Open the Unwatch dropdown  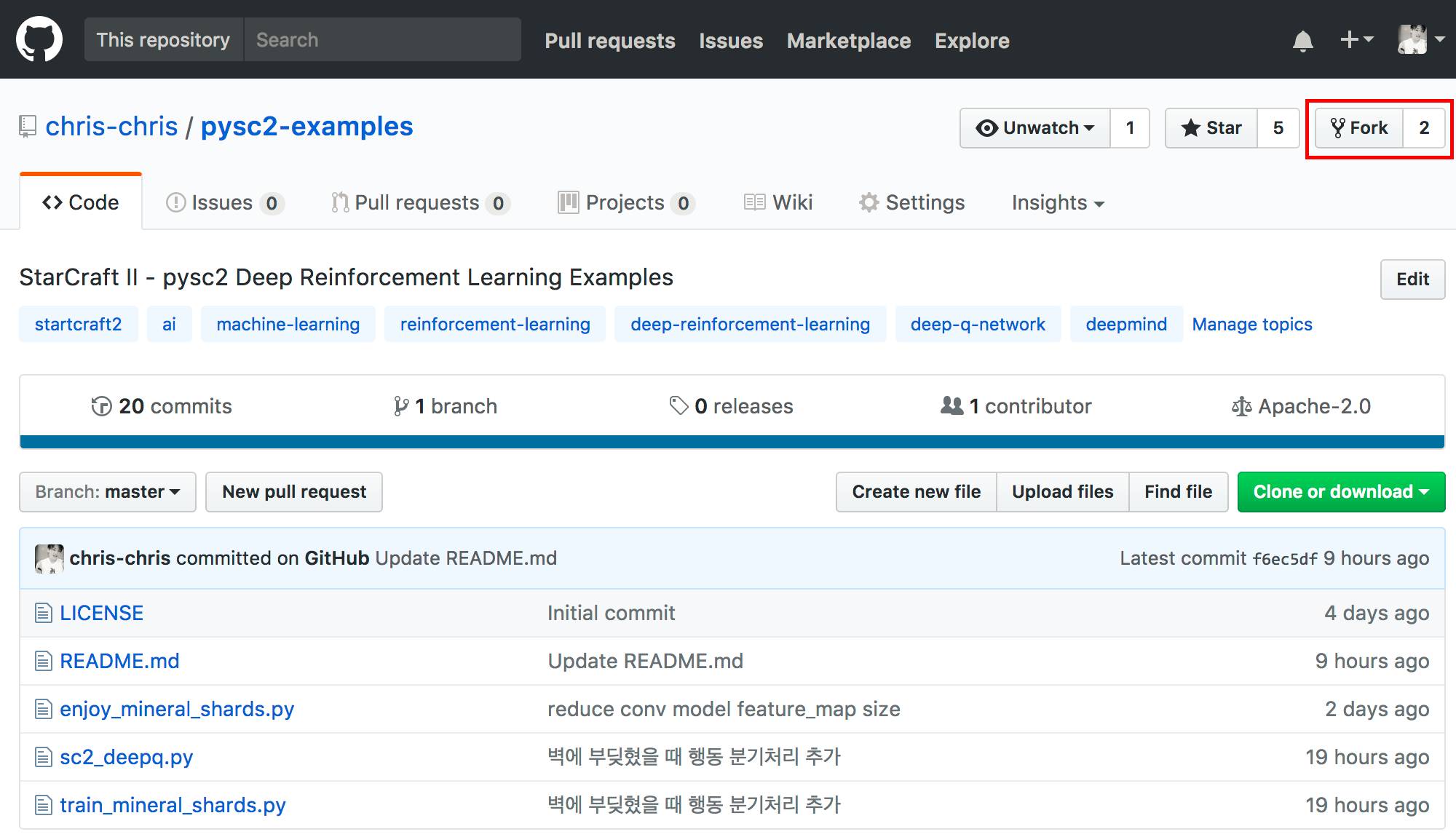(x=1034, y=128)
